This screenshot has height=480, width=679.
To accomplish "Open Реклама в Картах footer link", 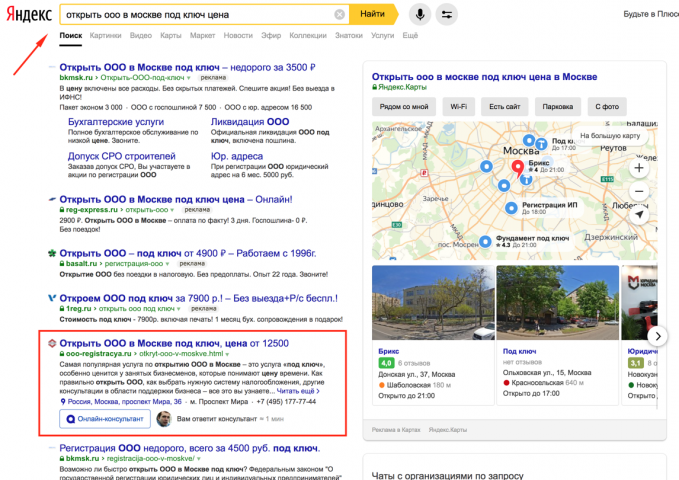I will point(396,430).
